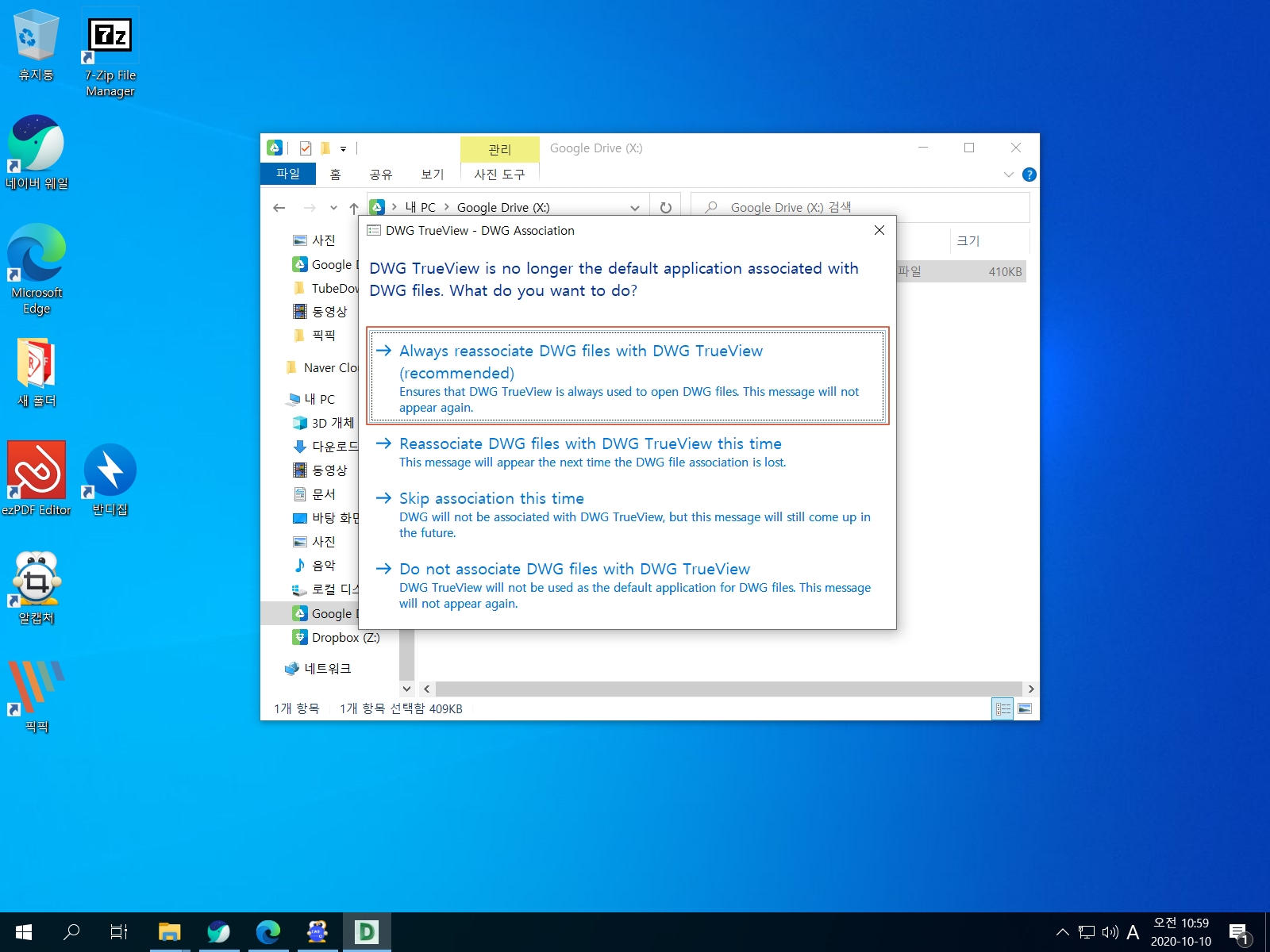Image resolution: width=1270 pixels, height=952 pixels.
Task: Click the horizontal scrollbar in Explorer
Action: [x=729, y=689]
